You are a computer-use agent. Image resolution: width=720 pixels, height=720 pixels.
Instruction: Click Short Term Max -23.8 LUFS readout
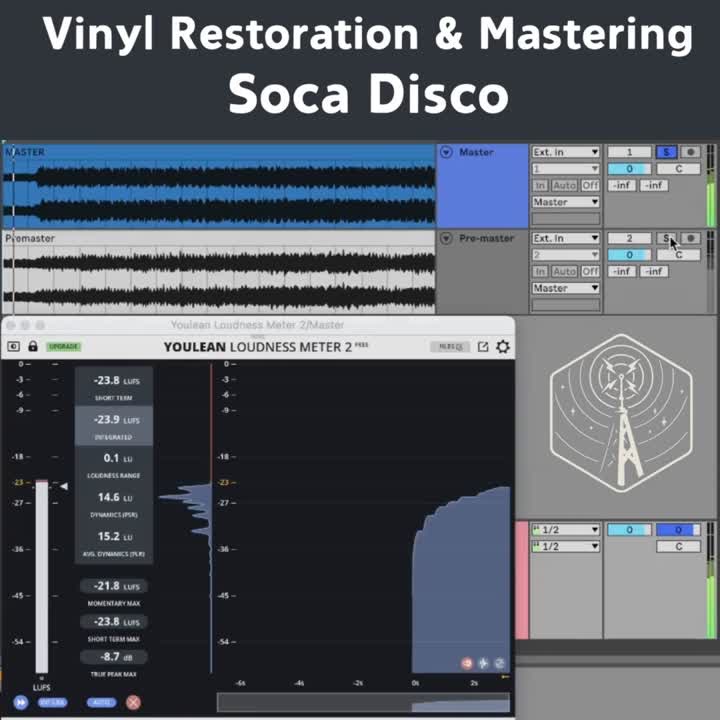click(114, 621)
